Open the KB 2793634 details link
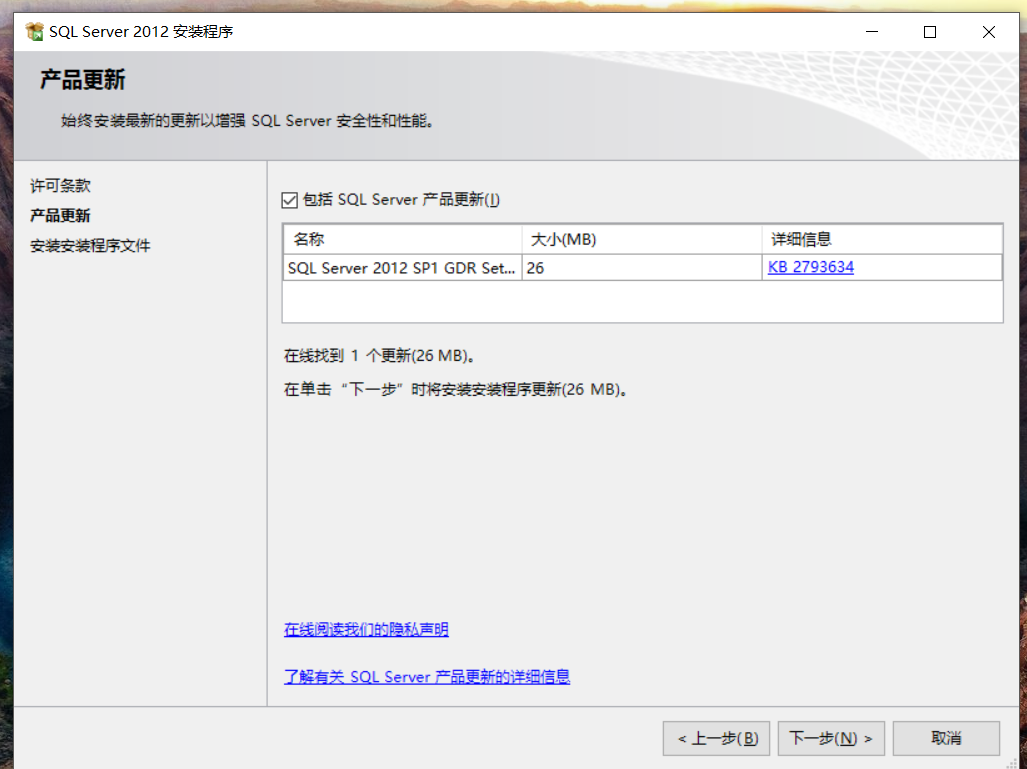1027x769 pixels. (810, 267)
